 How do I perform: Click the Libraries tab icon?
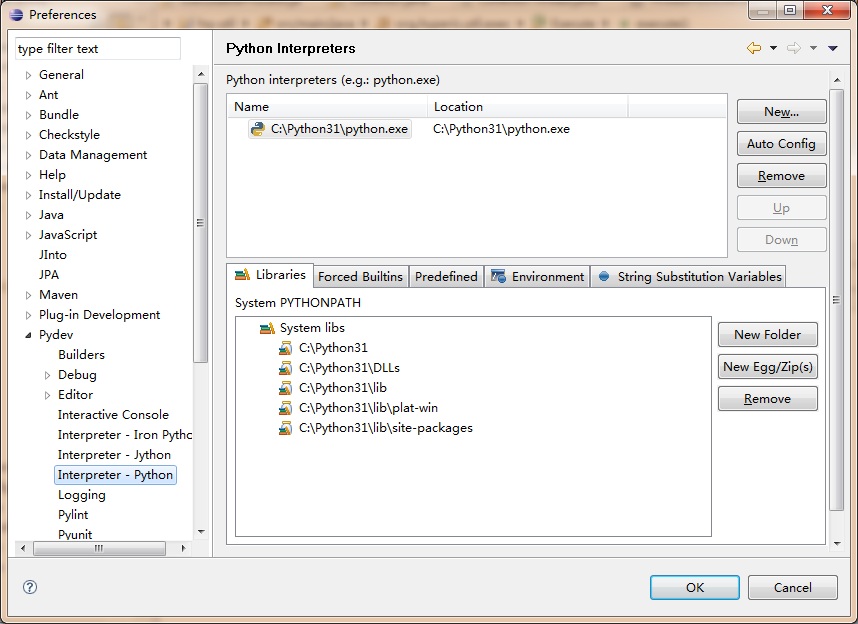242,275
